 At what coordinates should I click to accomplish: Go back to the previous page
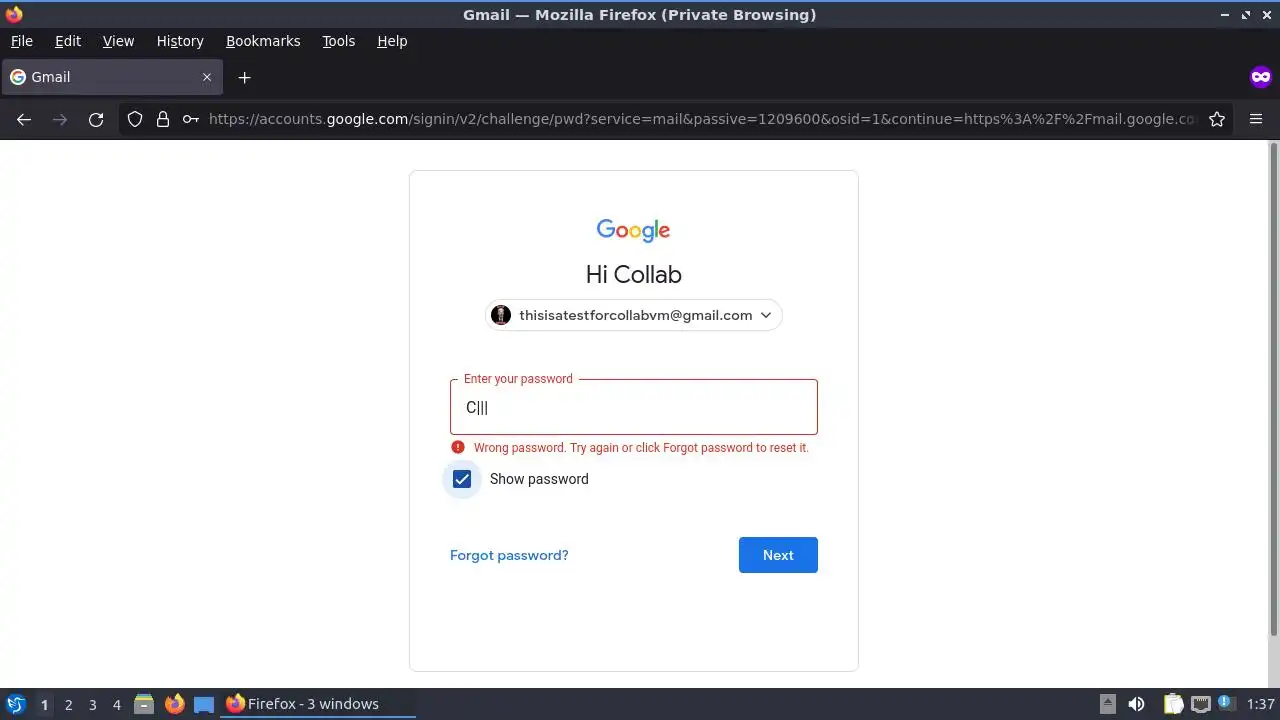[x=24, y=119]
